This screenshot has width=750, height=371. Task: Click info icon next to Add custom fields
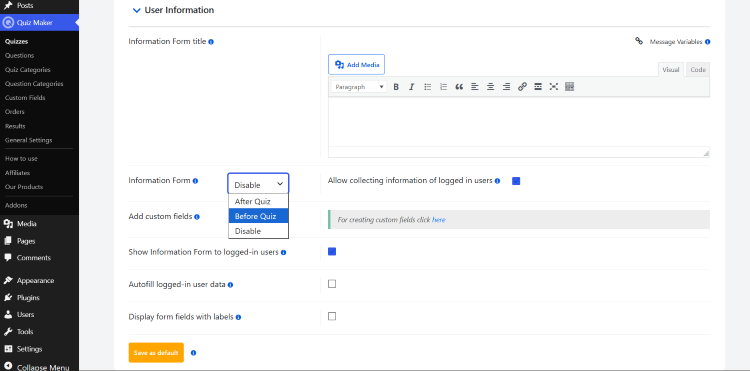tap(197, 217)
